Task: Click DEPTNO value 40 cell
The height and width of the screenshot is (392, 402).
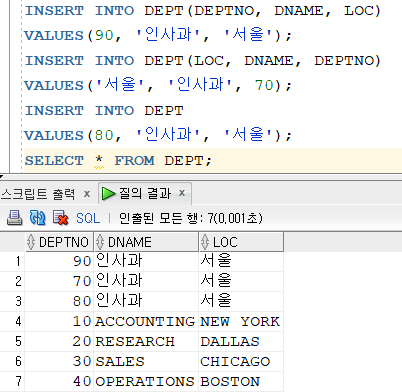Action: 59,381
